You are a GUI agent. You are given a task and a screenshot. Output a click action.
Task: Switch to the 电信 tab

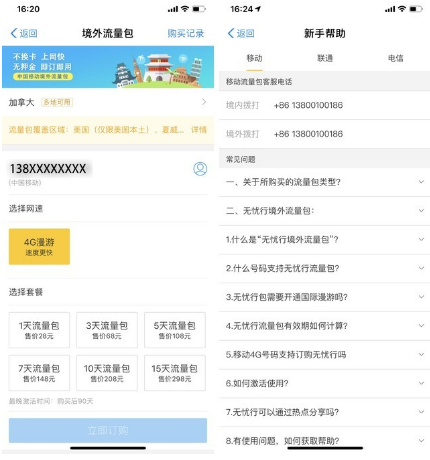(396, 58)
